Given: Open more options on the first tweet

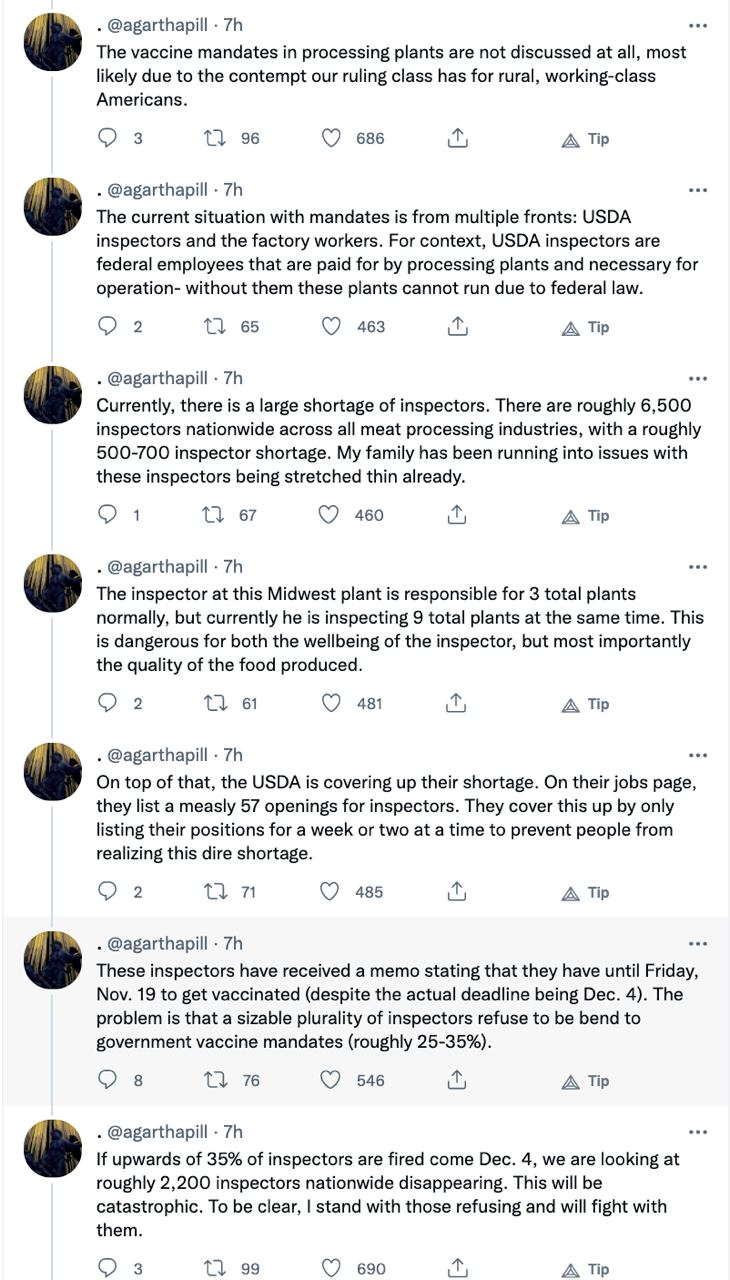Looking at the screenshot, I should tap(698, 25).
